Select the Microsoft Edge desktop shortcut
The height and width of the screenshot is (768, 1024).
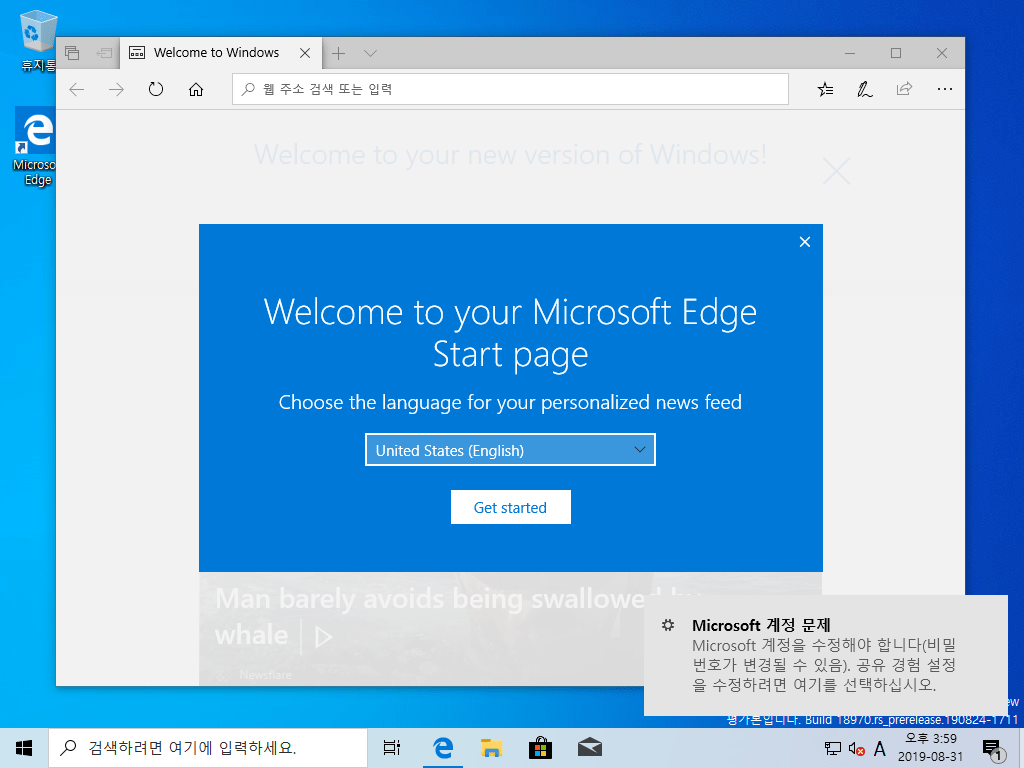35,148
